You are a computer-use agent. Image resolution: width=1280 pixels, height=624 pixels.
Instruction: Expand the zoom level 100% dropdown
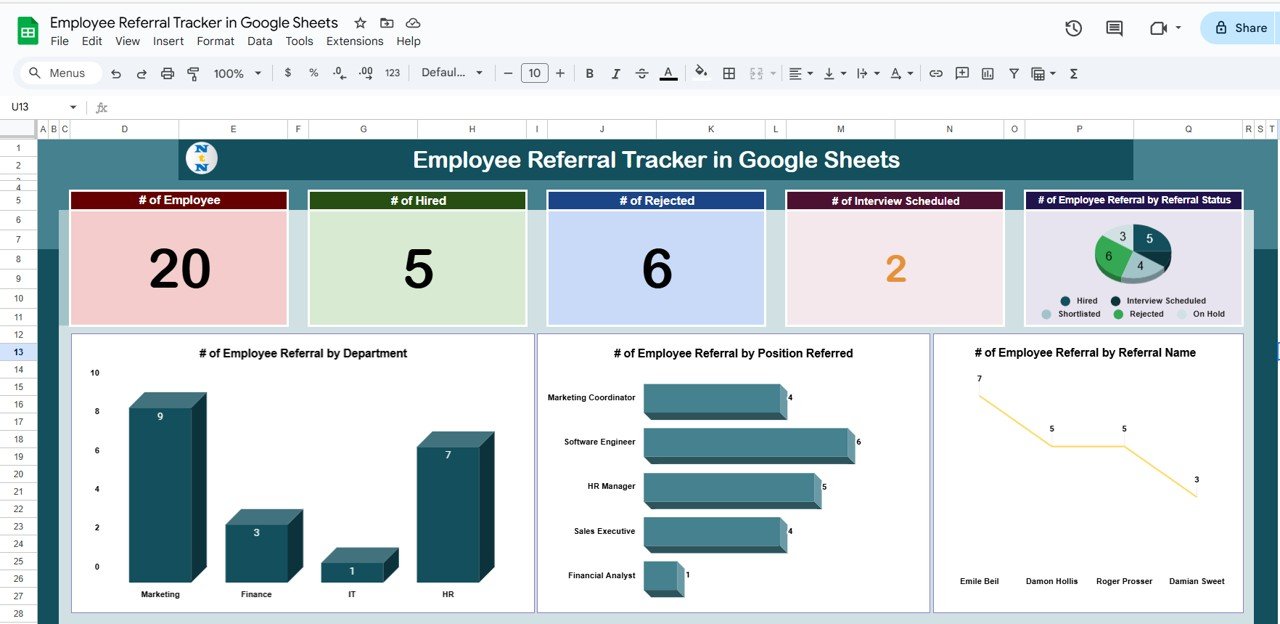(237, 74)
